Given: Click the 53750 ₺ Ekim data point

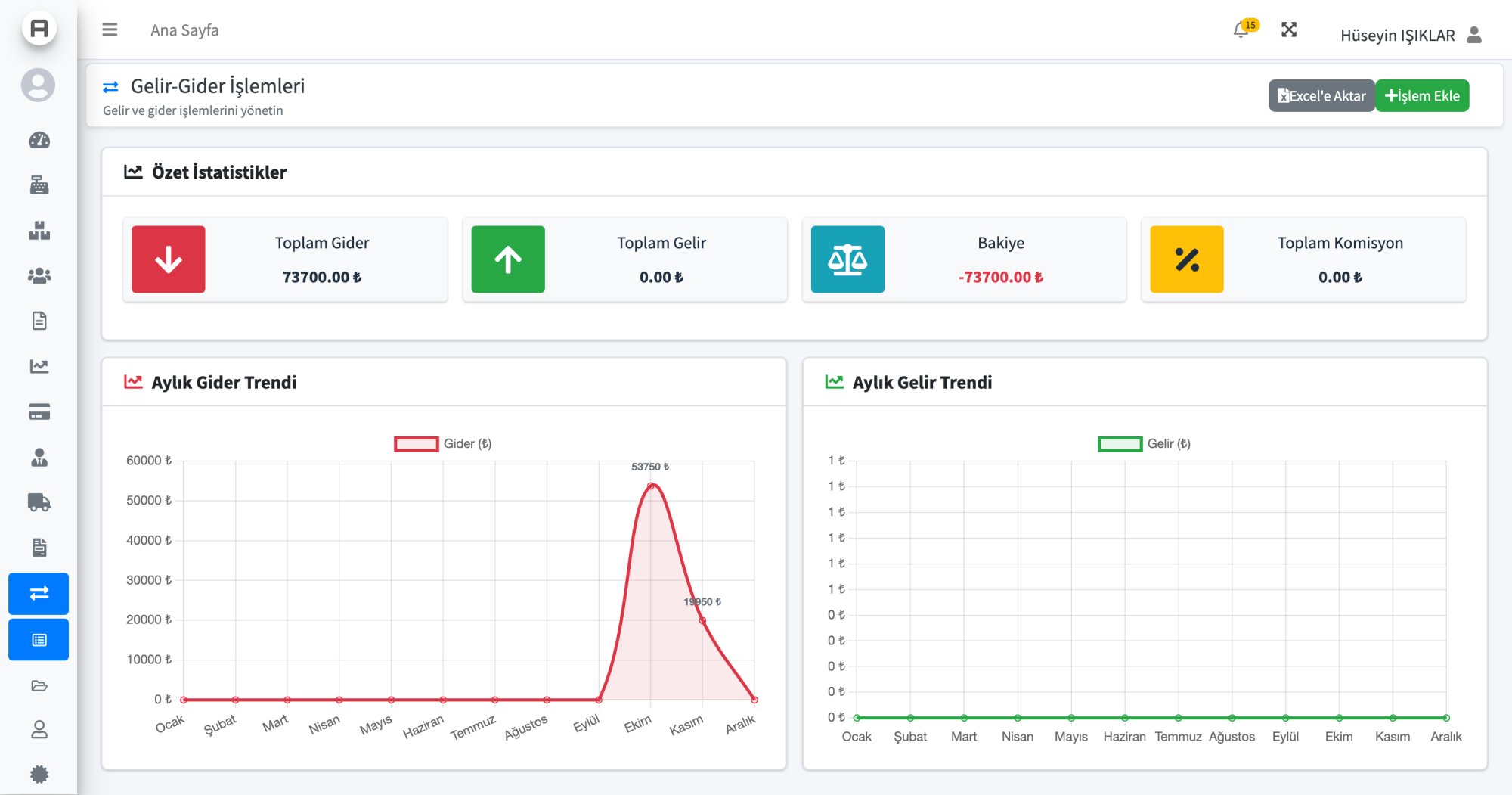Looking at the screenshot, I should tap(651, 486).
